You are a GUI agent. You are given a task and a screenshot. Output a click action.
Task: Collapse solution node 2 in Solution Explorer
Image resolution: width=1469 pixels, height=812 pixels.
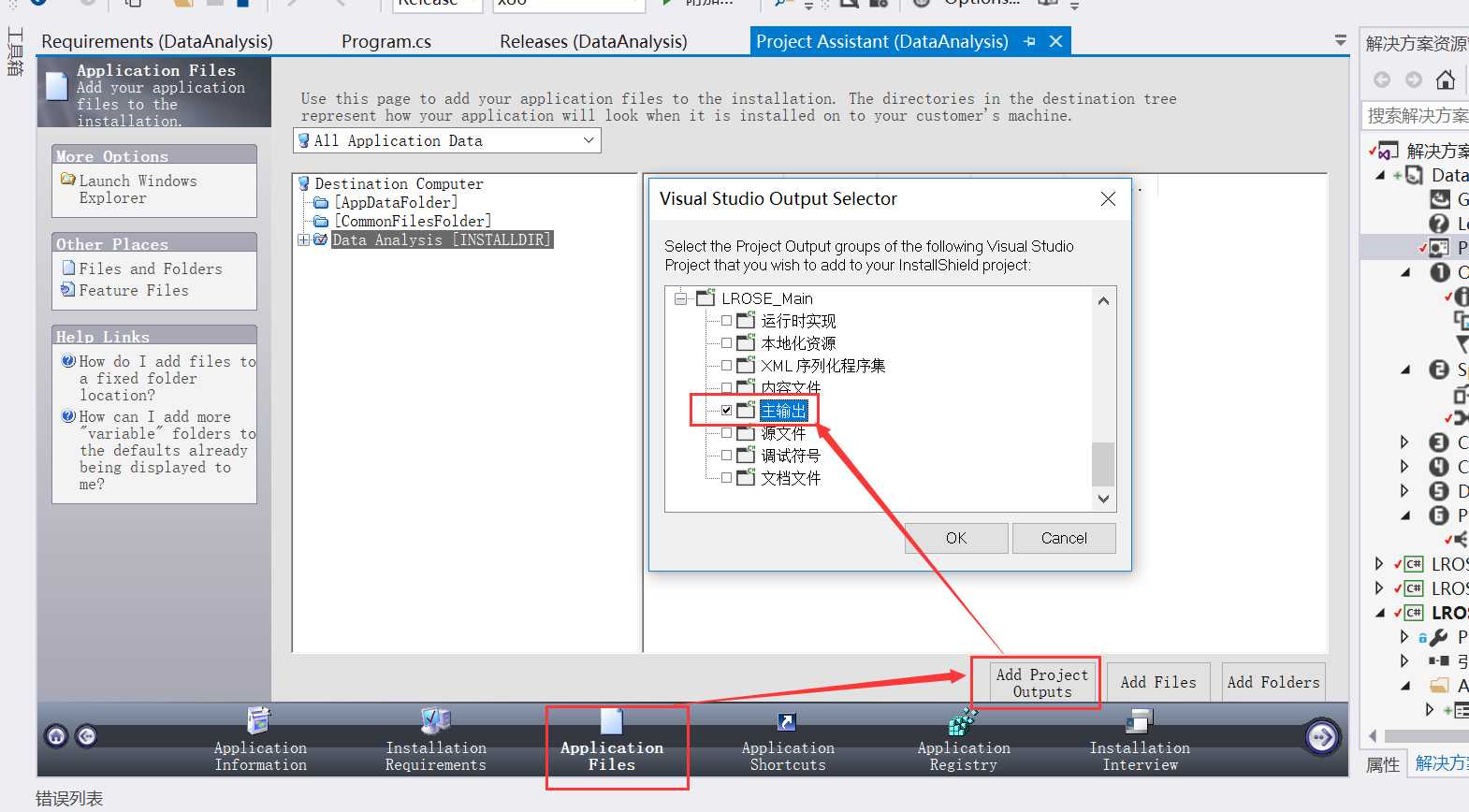1405,370
